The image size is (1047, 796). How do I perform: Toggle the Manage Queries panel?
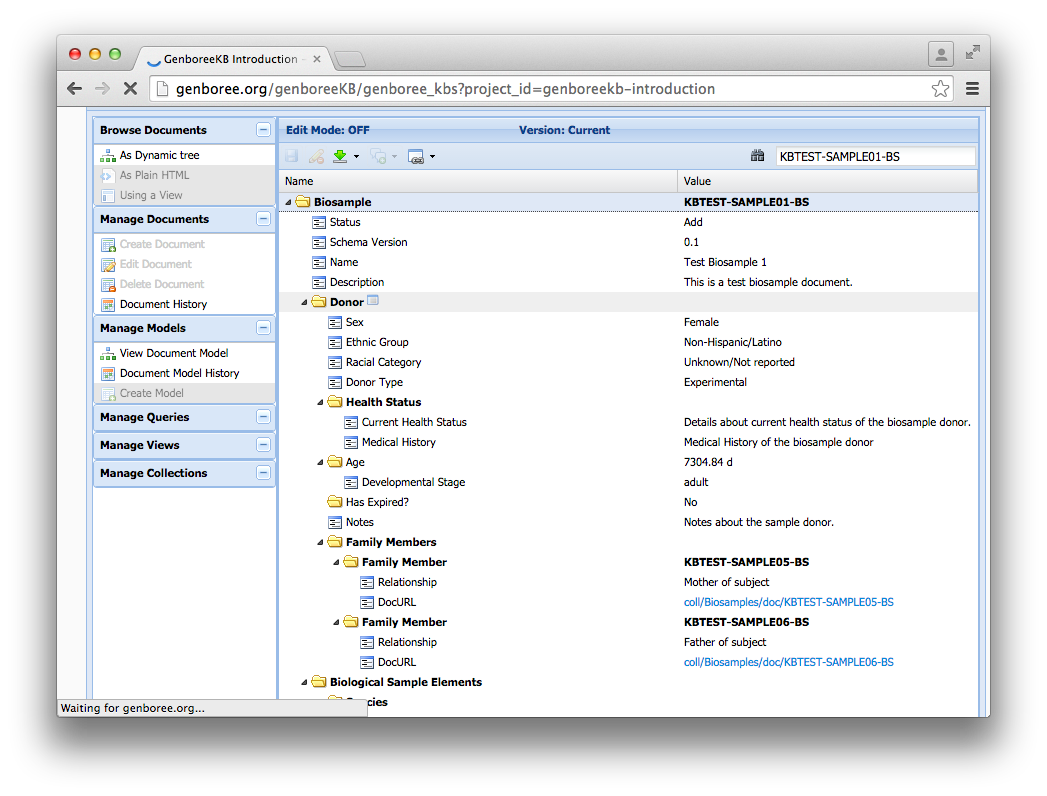[x=263, y=417]
